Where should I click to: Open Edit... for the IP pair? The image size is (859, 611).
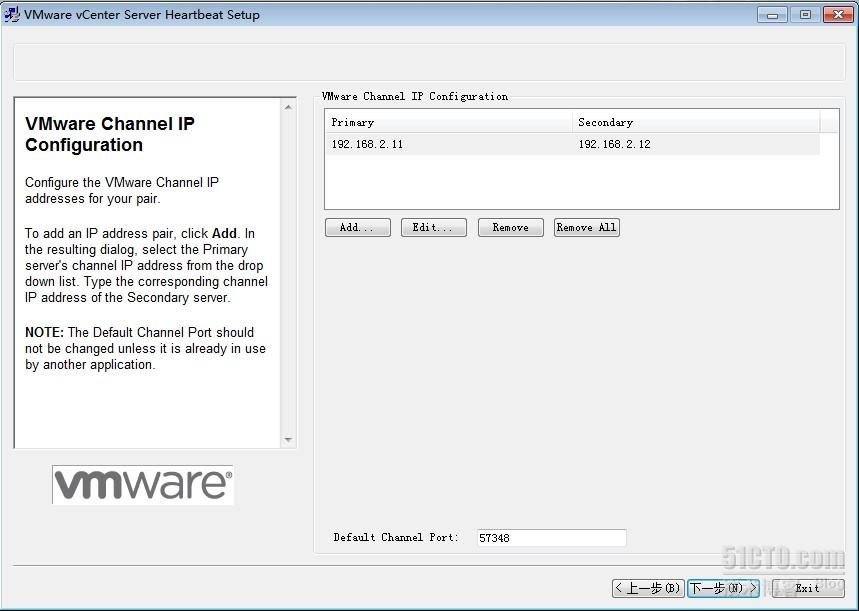coord(433,227)
